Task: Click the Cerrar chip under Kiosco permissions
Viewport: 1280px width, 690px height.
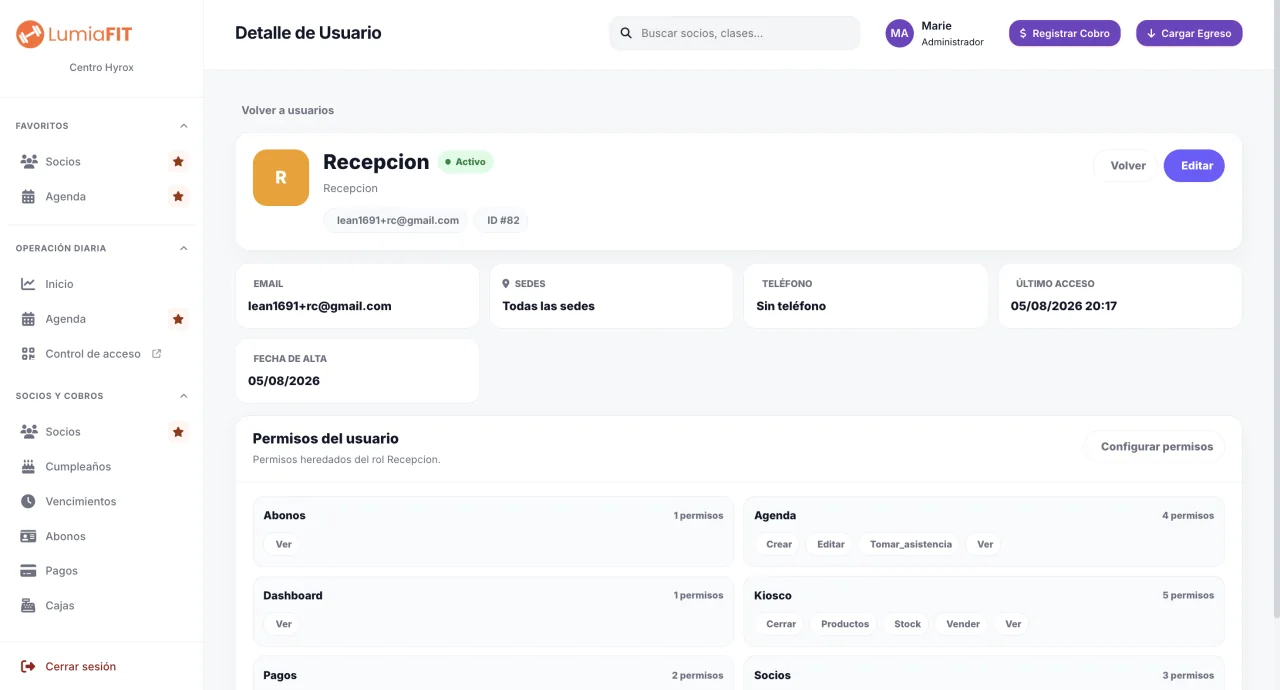Action: coord(781,624)
